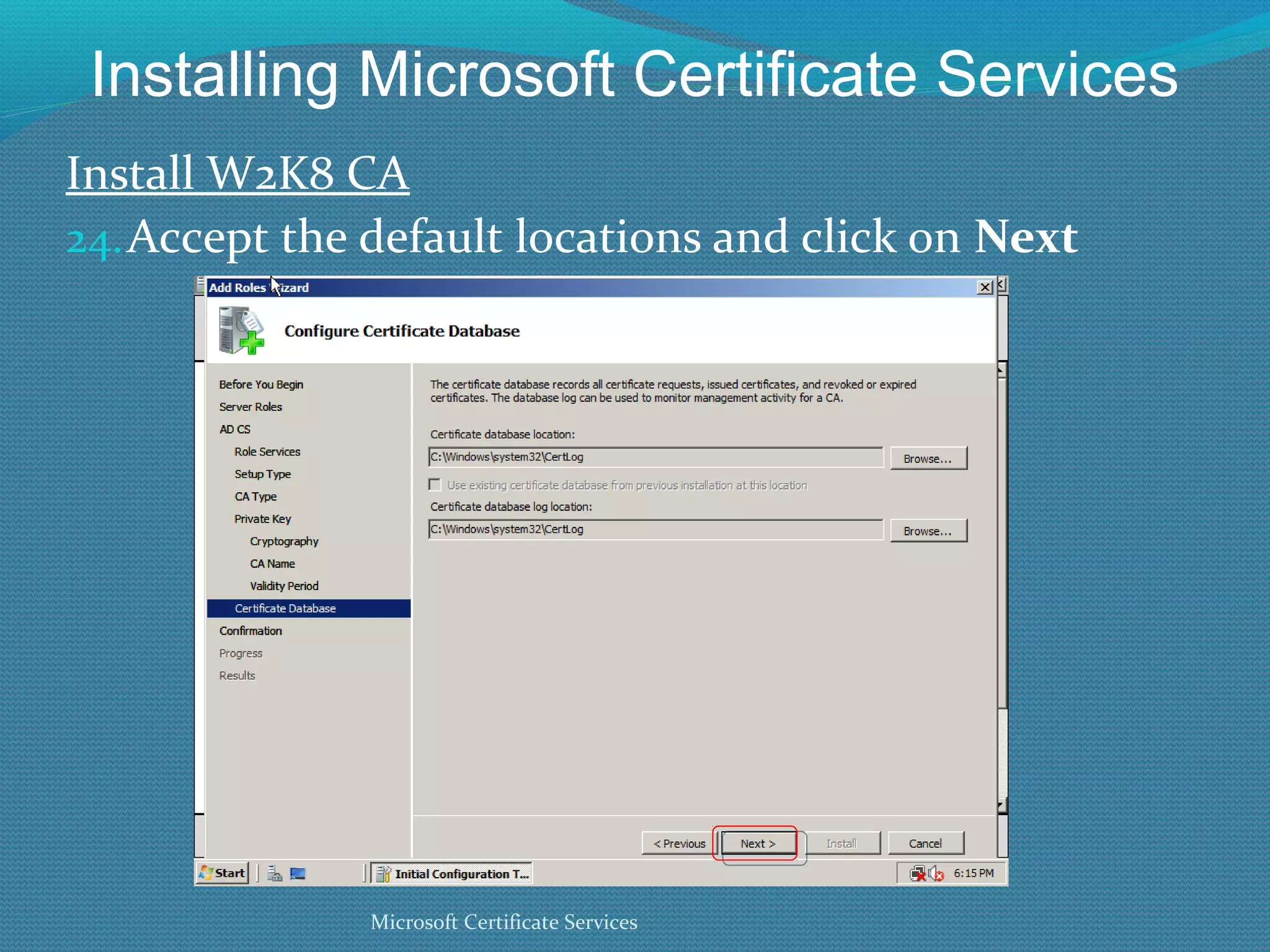Click the Results step in the sidebar

click(x=237, y=676)
